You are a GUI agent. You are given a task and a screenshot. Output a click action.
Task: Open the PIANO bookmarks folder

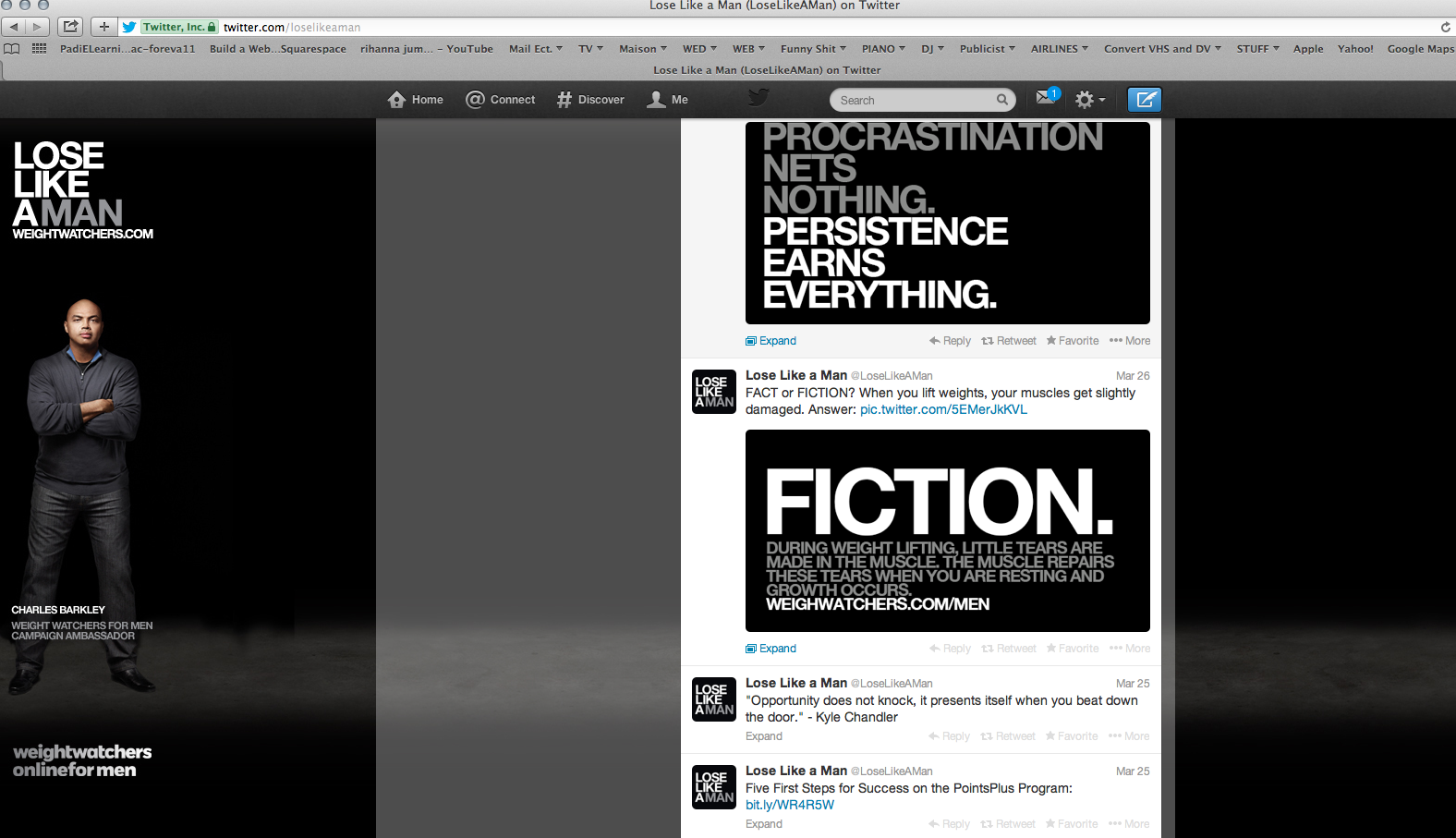click(883, 49)
